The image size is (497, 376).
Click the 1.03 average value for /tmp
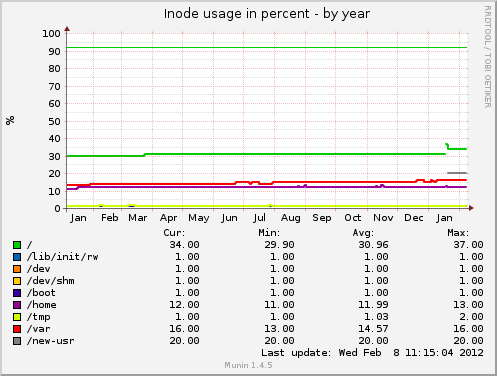376,317
